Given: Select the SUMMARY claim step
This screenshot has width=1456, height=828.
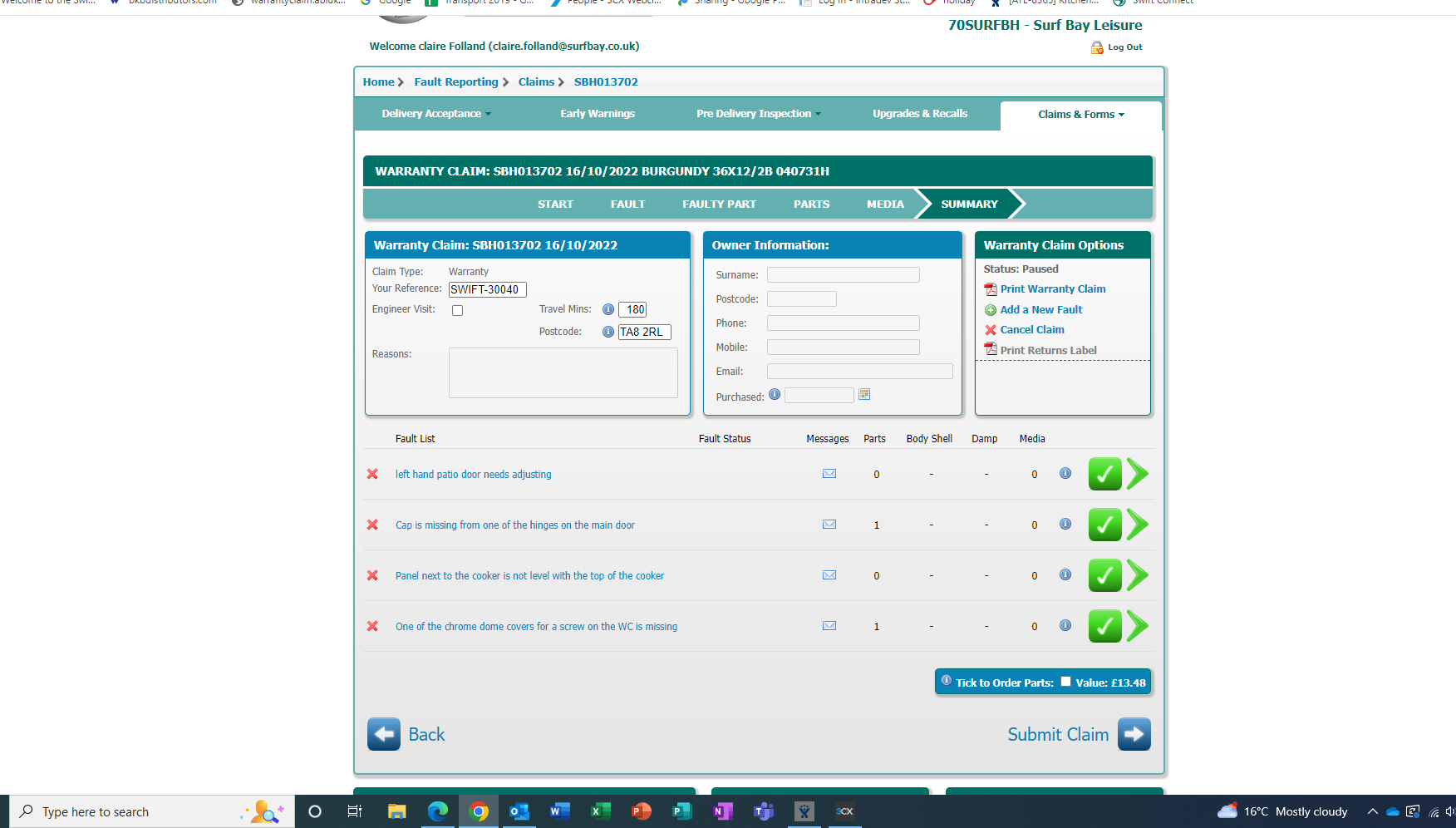Looking at the screenshot, I should point(969,204).
